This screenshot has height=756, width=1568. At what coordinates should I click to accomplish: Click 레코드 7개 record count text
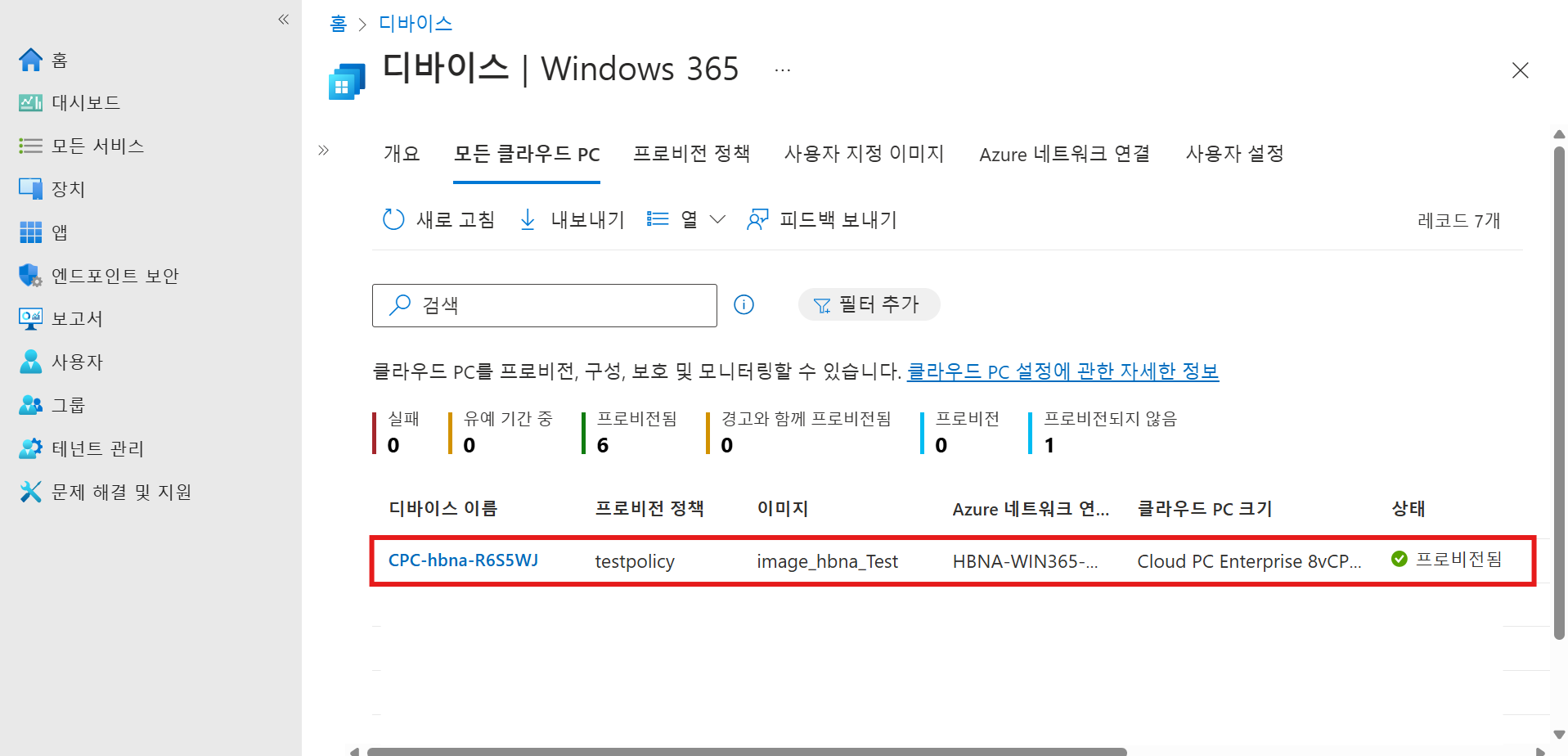pos(1458,220)
